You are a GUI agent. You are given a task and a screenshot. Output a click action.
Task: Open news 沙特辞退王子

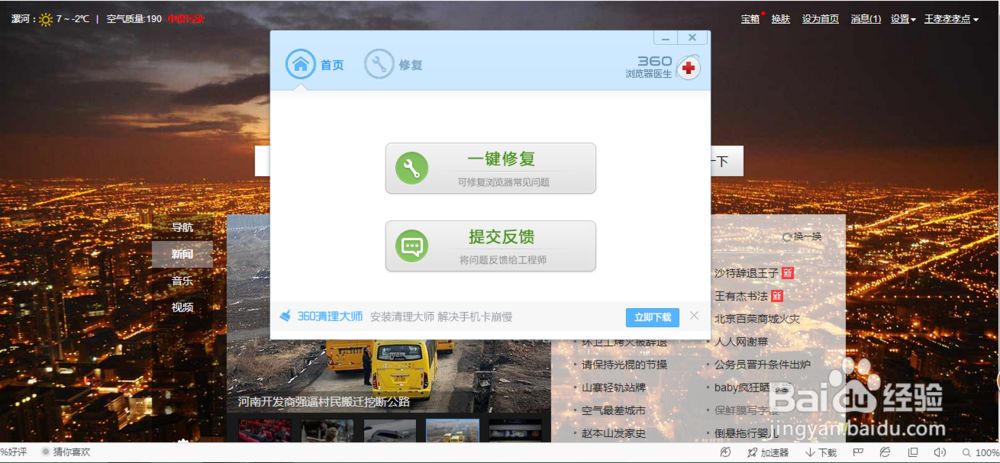(747, 273)
